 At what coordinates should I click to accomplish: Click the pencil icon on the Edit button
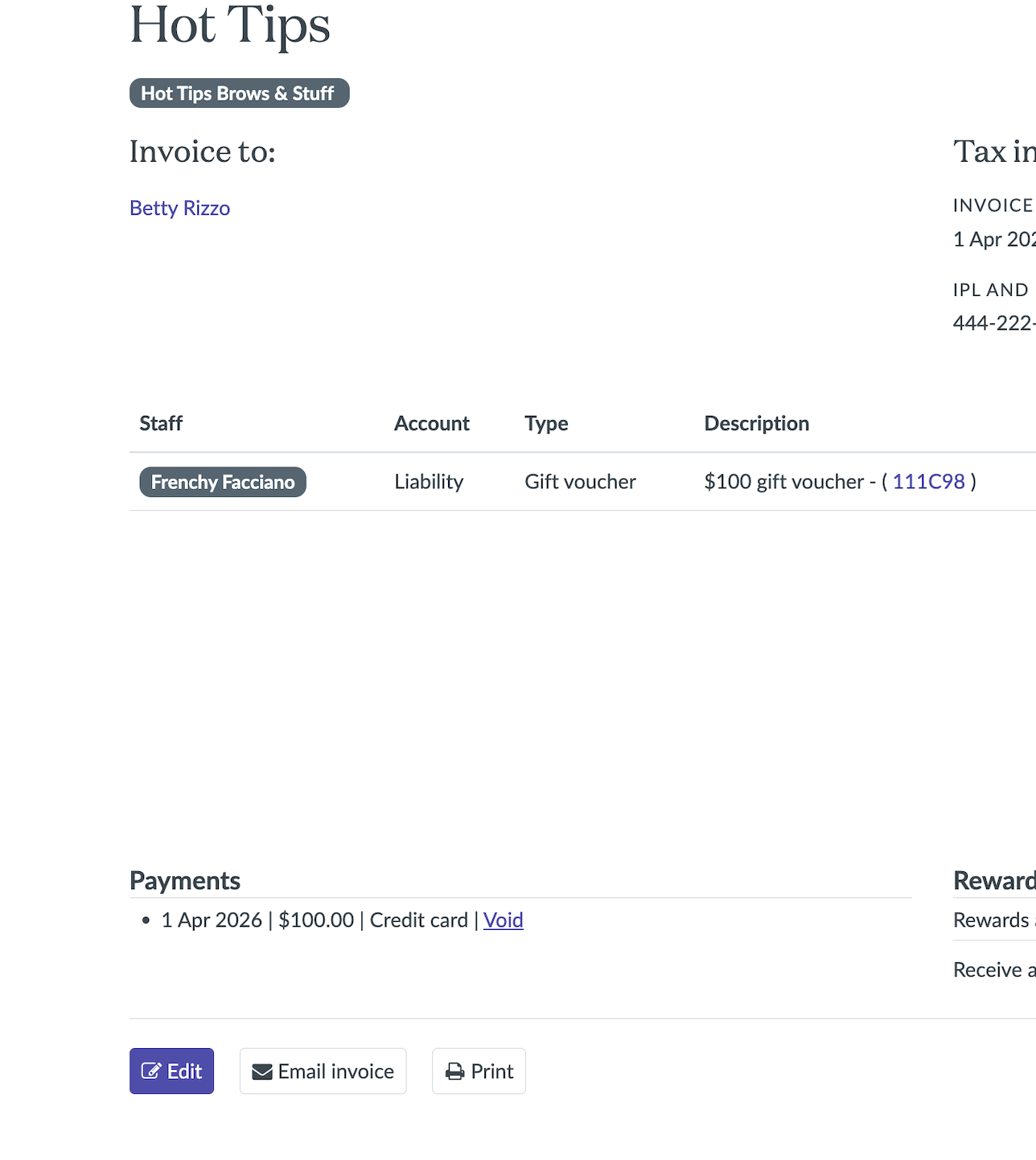point(151,1072)
